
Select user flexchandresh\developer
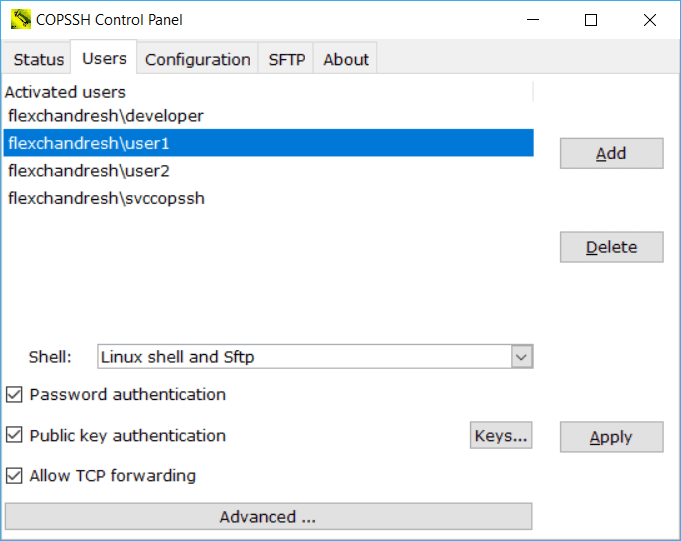coord(268,116)
